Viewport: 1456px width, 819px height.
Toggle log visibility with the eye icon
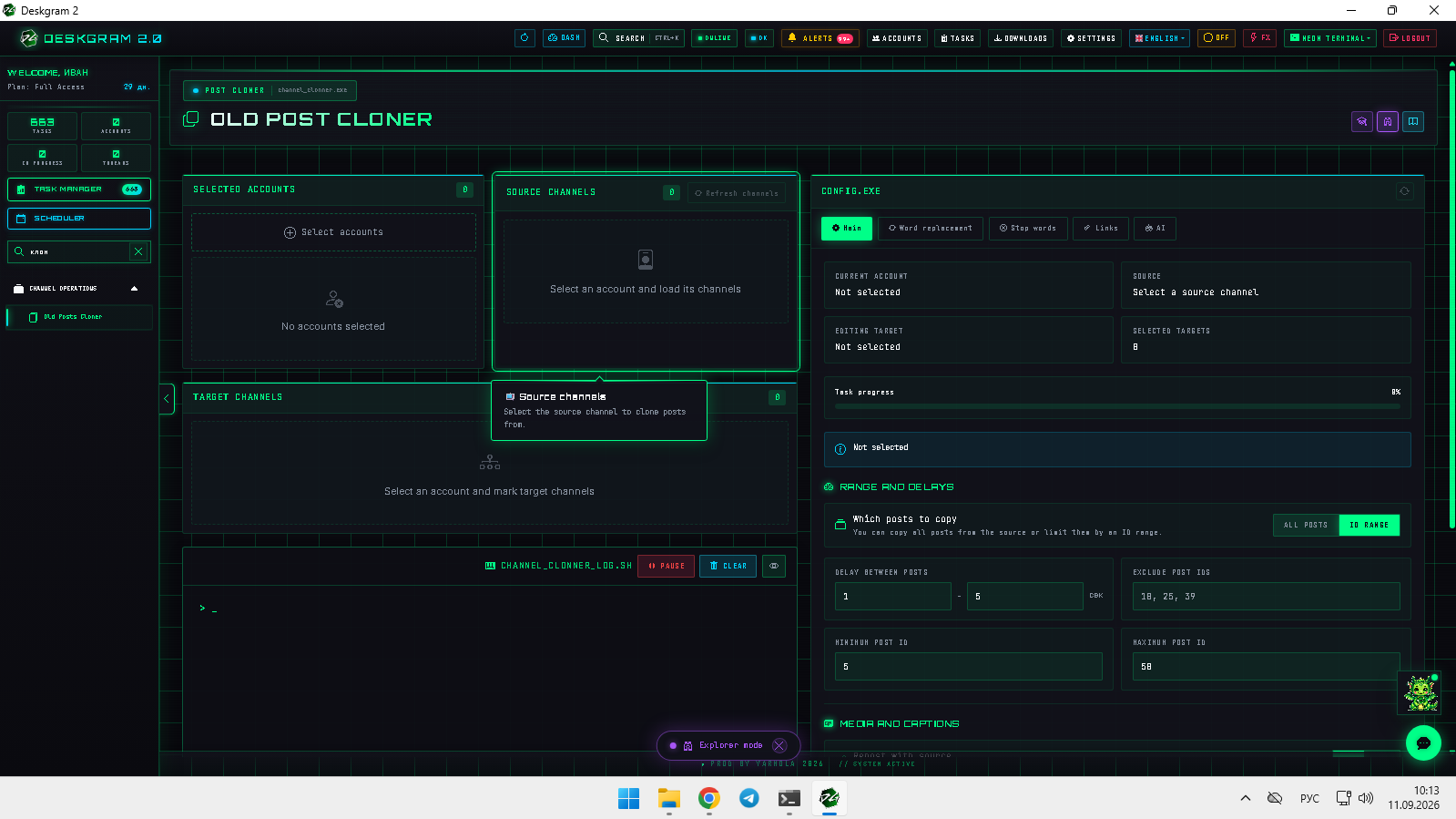click(x=774, y=566)
